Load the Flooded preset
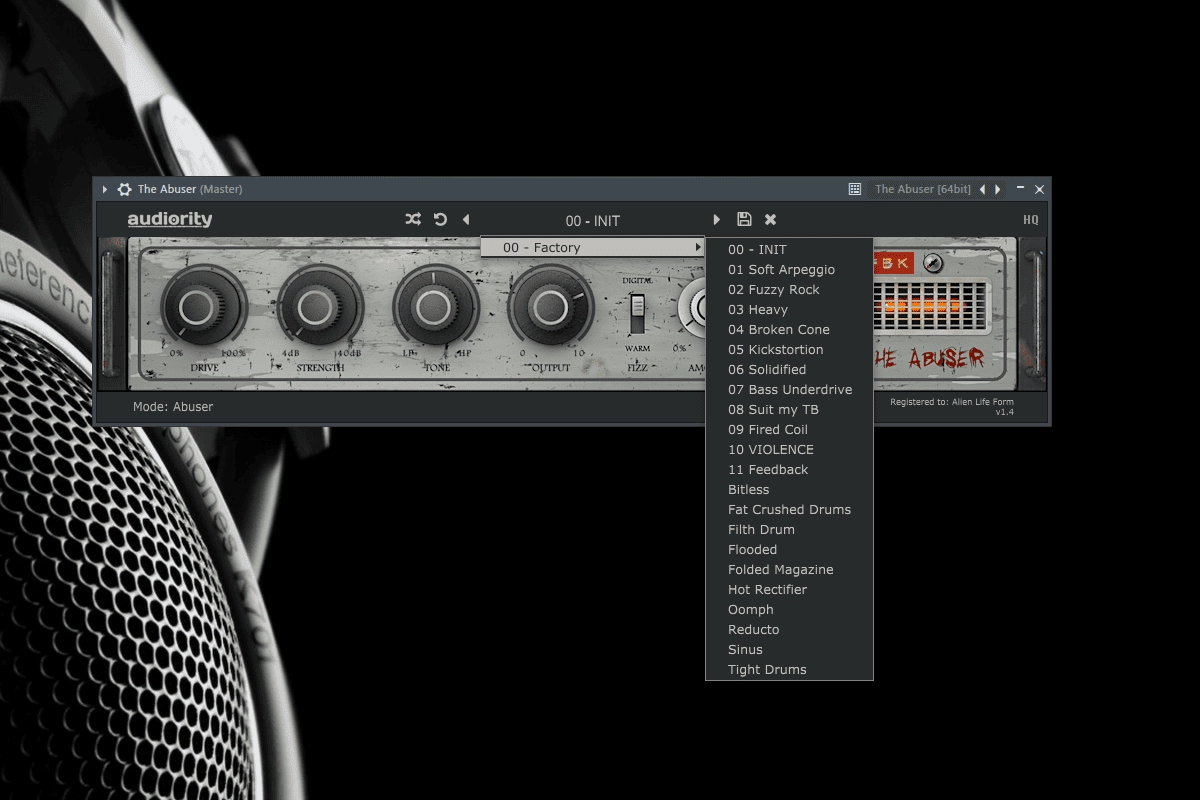This screenshot has height=800, width=1200. (x=789, y=549)
